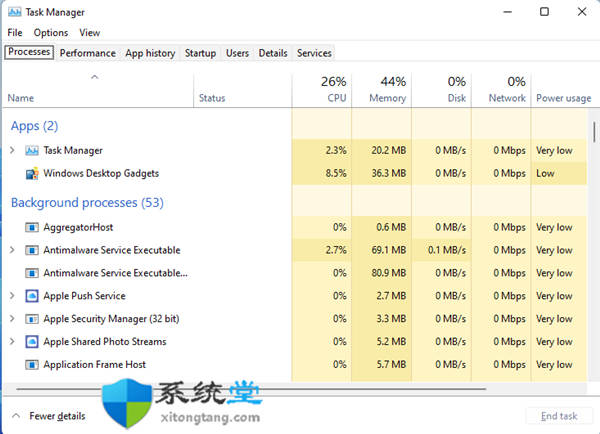Click the AggregatorHost process icon
This screenshot has height=434, width=600.
pos(32,227)
